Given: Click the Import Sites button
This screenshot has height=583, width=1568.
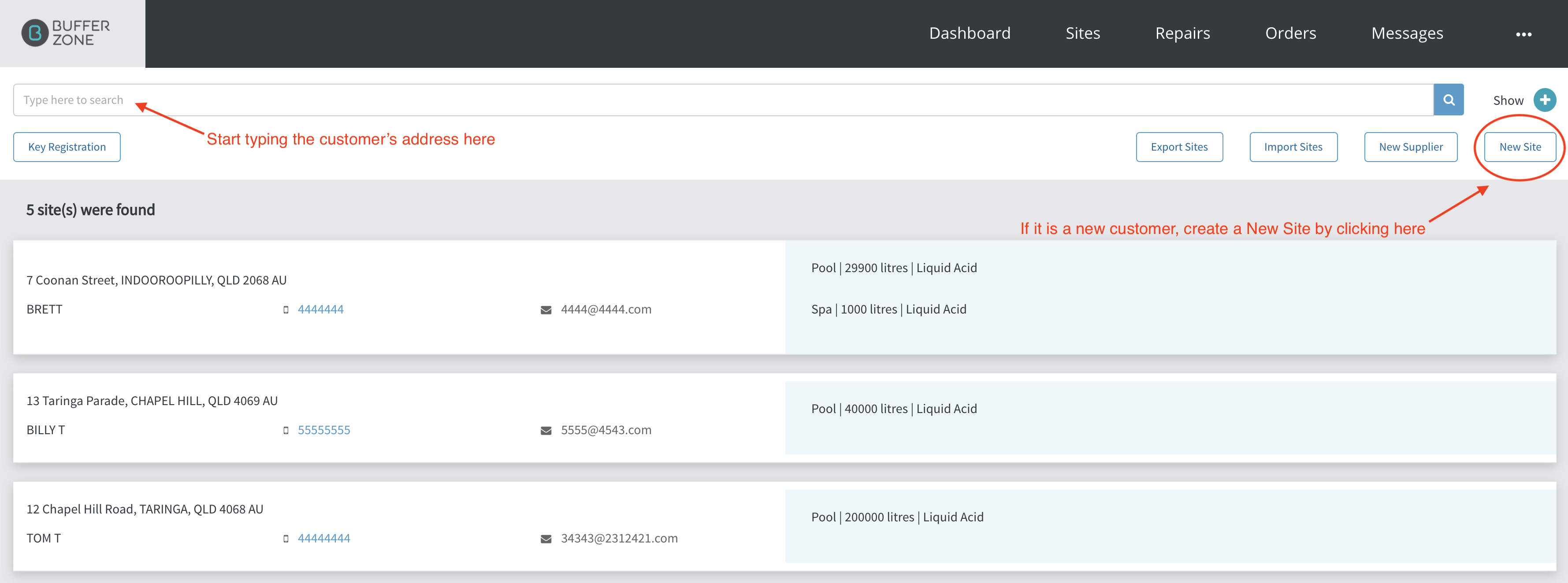Looking at the screenshot, I should (1293, 147).
